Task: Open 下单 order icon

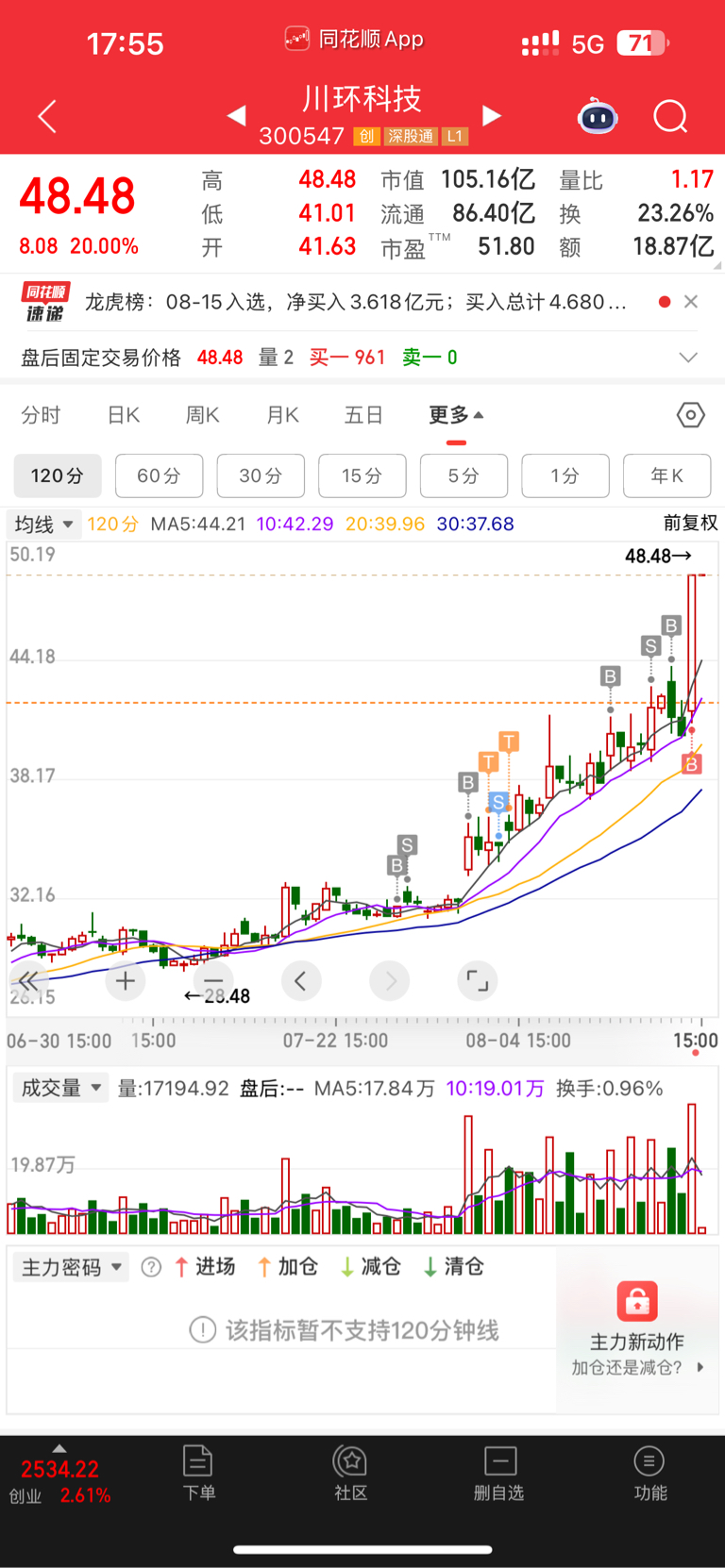Action: [198, 1473]
